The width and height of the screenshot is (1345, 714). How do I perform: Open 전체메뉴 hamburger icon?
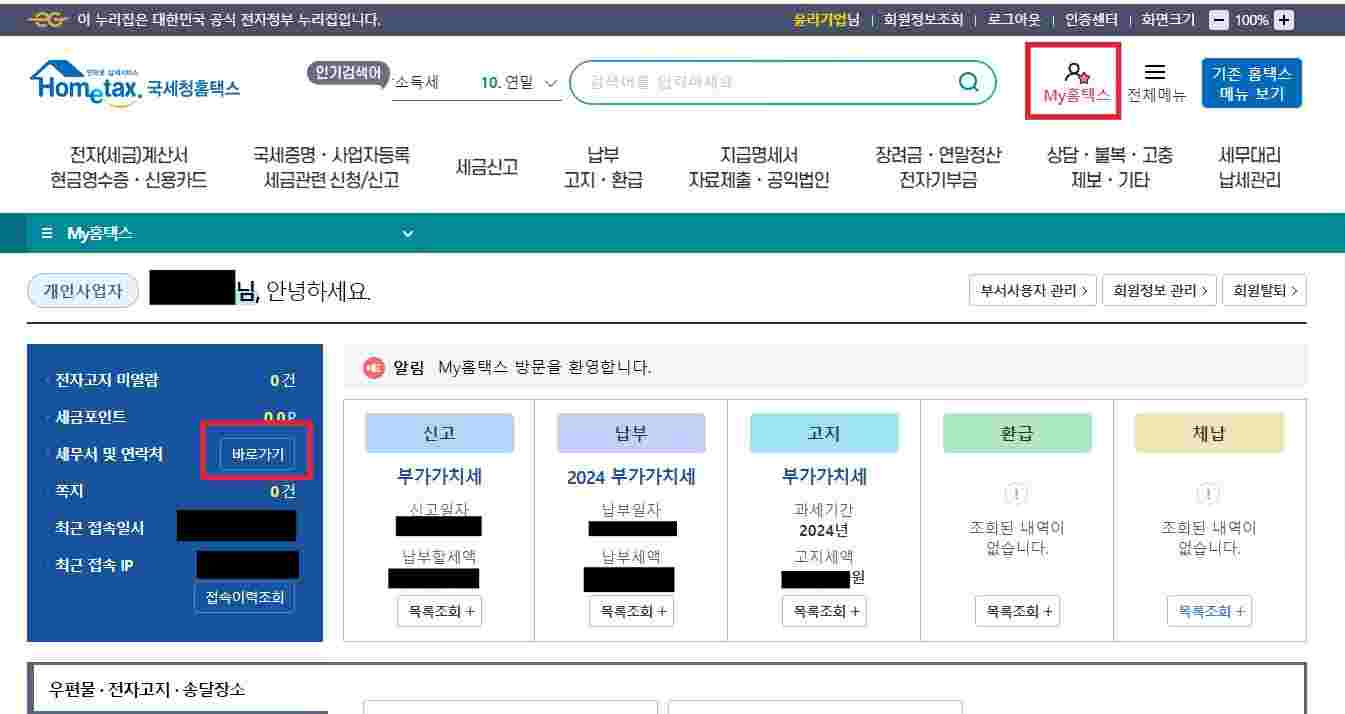tap(1155, 73)
